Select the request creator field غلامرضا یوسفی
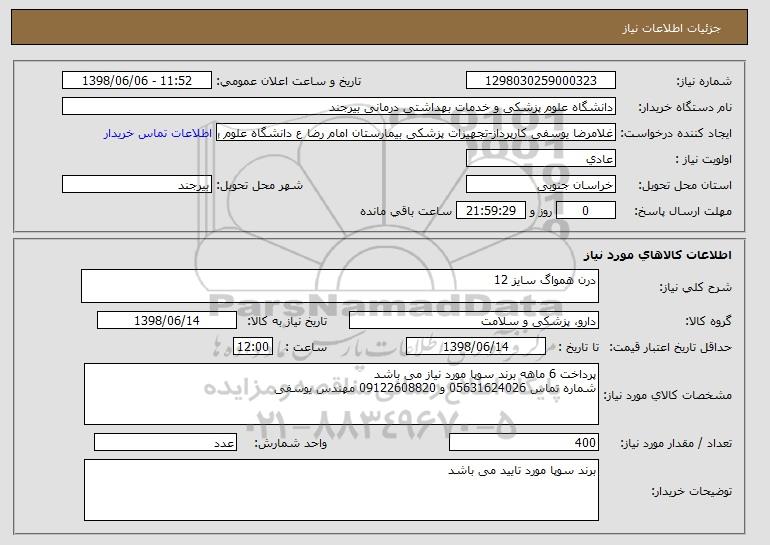Image resolution: width=770 pixels, height=545 pixels. (x=416, y=133)
